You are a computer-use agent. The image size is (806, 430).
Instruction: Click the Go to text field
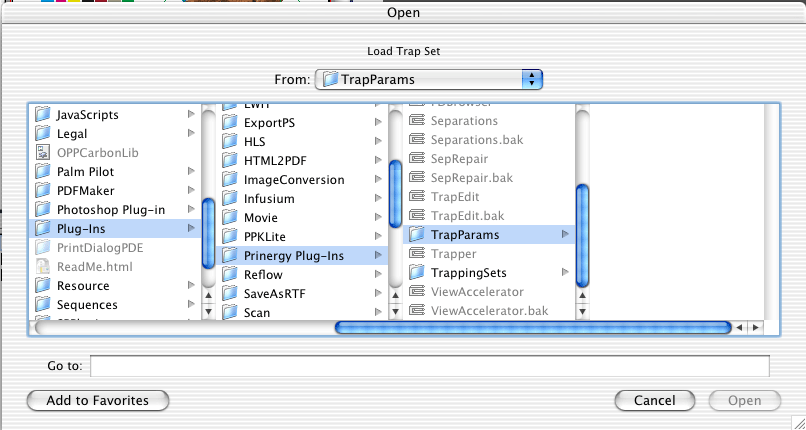point(430,366)
